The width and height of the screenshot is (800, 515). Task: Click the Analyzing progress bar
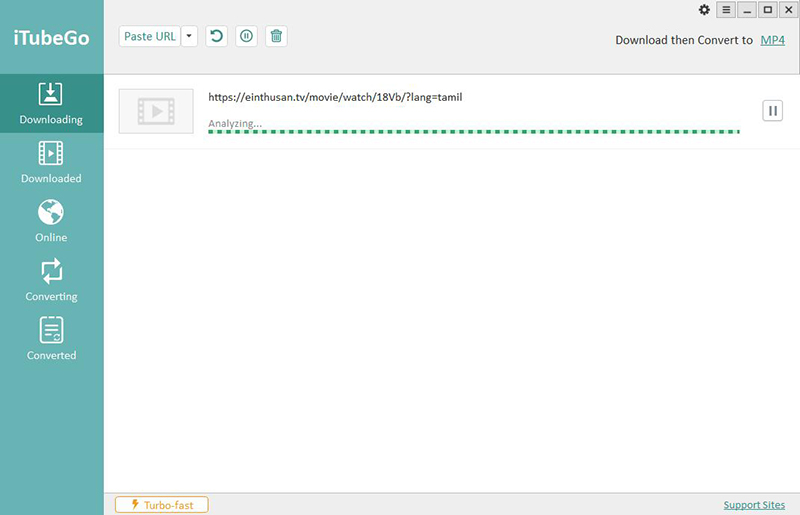click(x=473, y=132)
